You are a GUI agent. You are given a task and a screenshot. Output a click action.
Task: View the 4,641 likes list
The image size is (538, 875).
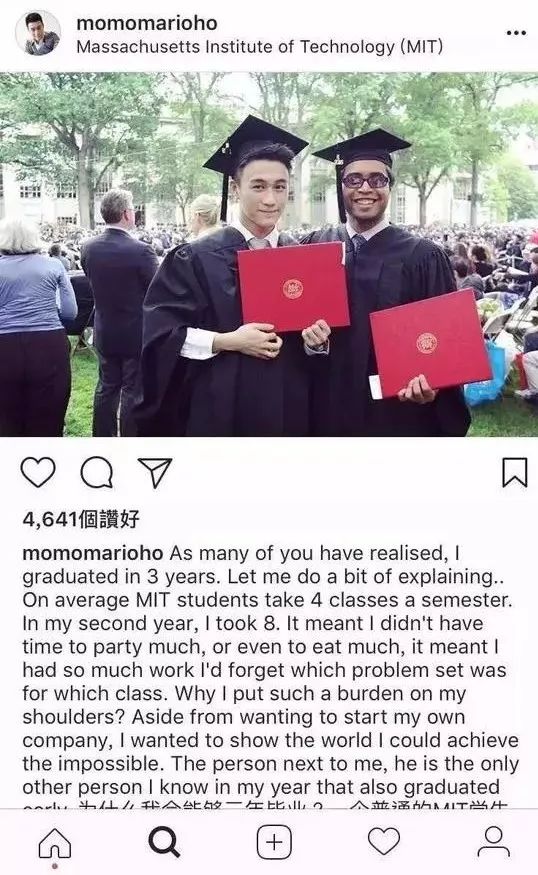coord(80,519)
